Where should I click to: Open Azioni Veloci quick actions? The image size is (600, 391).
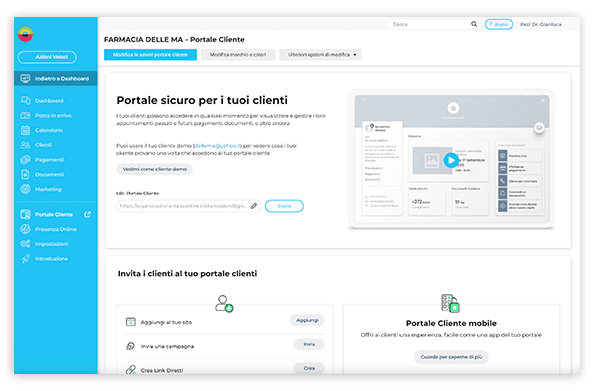[x=47, y=57]
